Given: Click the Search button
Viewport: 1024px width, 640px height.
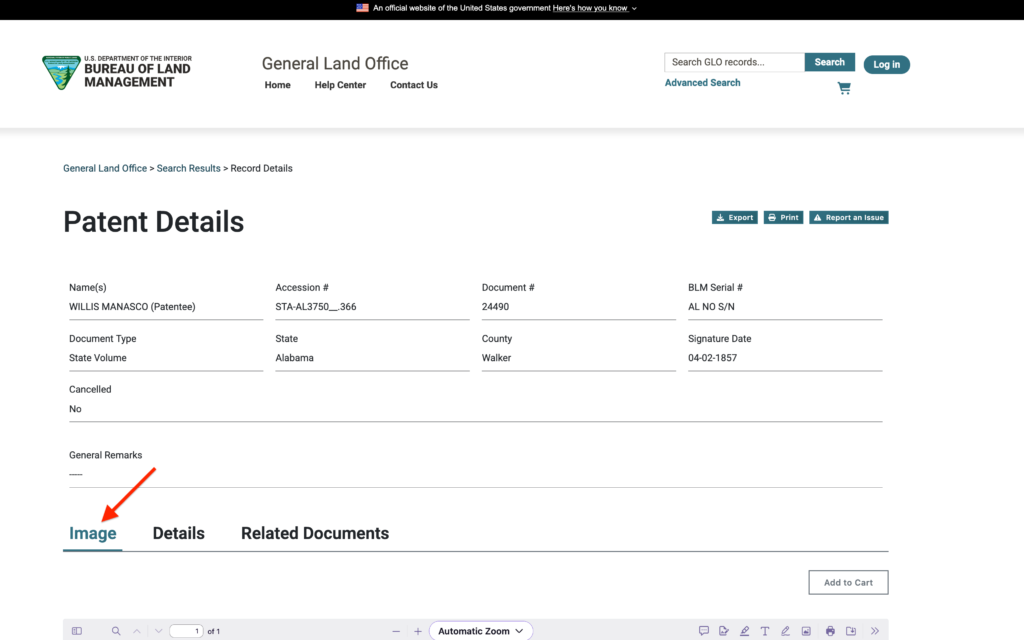Looking at the screenshot, I should coord(829,62).
